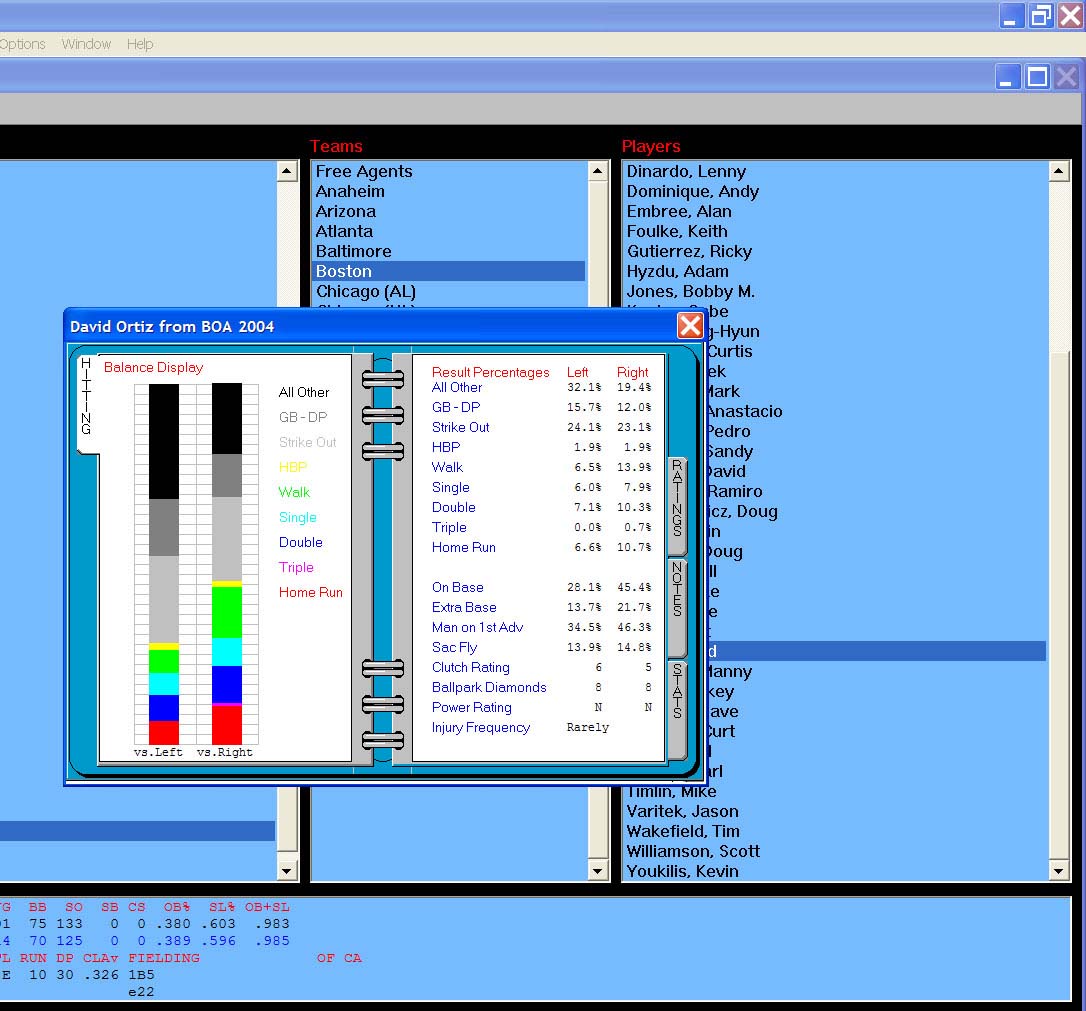The image size is (1086, 1011).
Task: Select Hyzdu, Adam in the Players list
Action: [835, 271]
